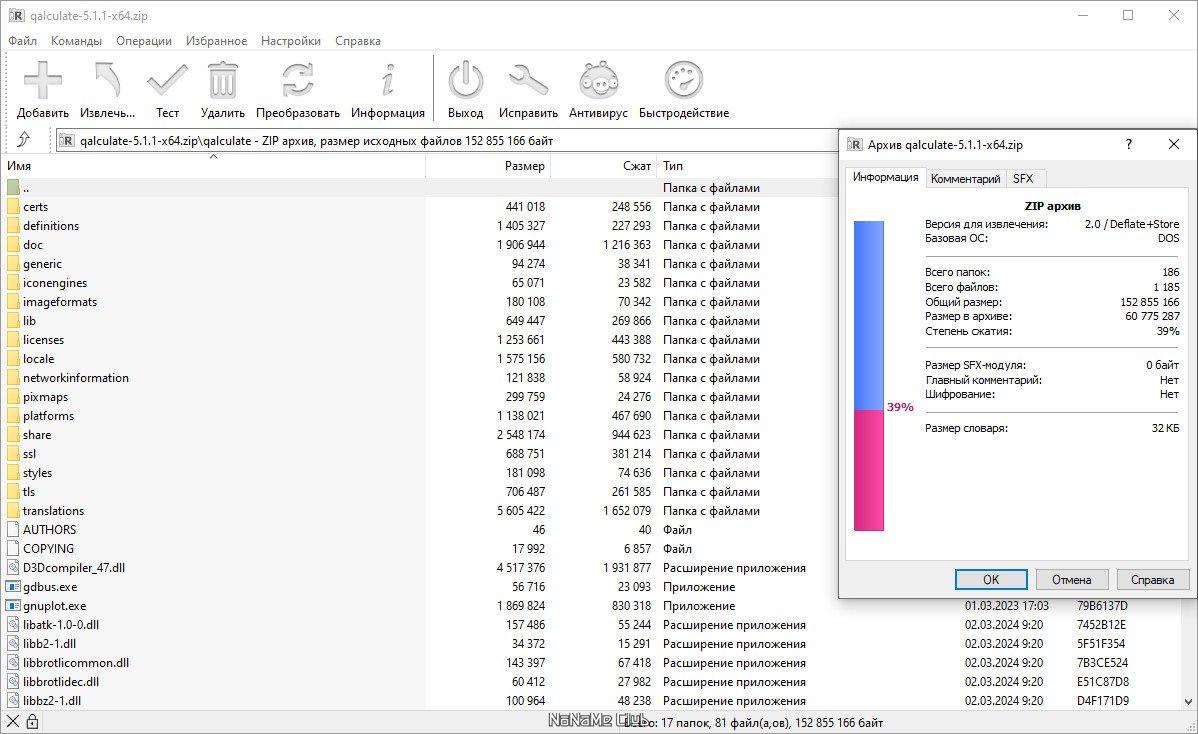Click the padlock icon in status bar

[x=32, y=722]
